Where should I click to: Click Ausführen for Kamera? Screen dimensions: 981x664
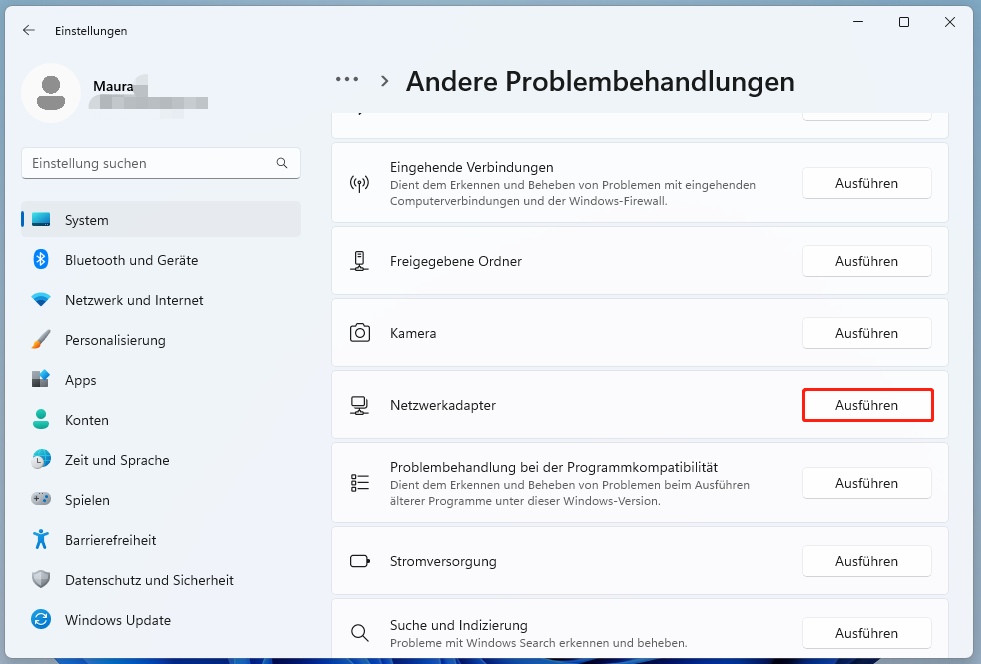coord(867,333)
